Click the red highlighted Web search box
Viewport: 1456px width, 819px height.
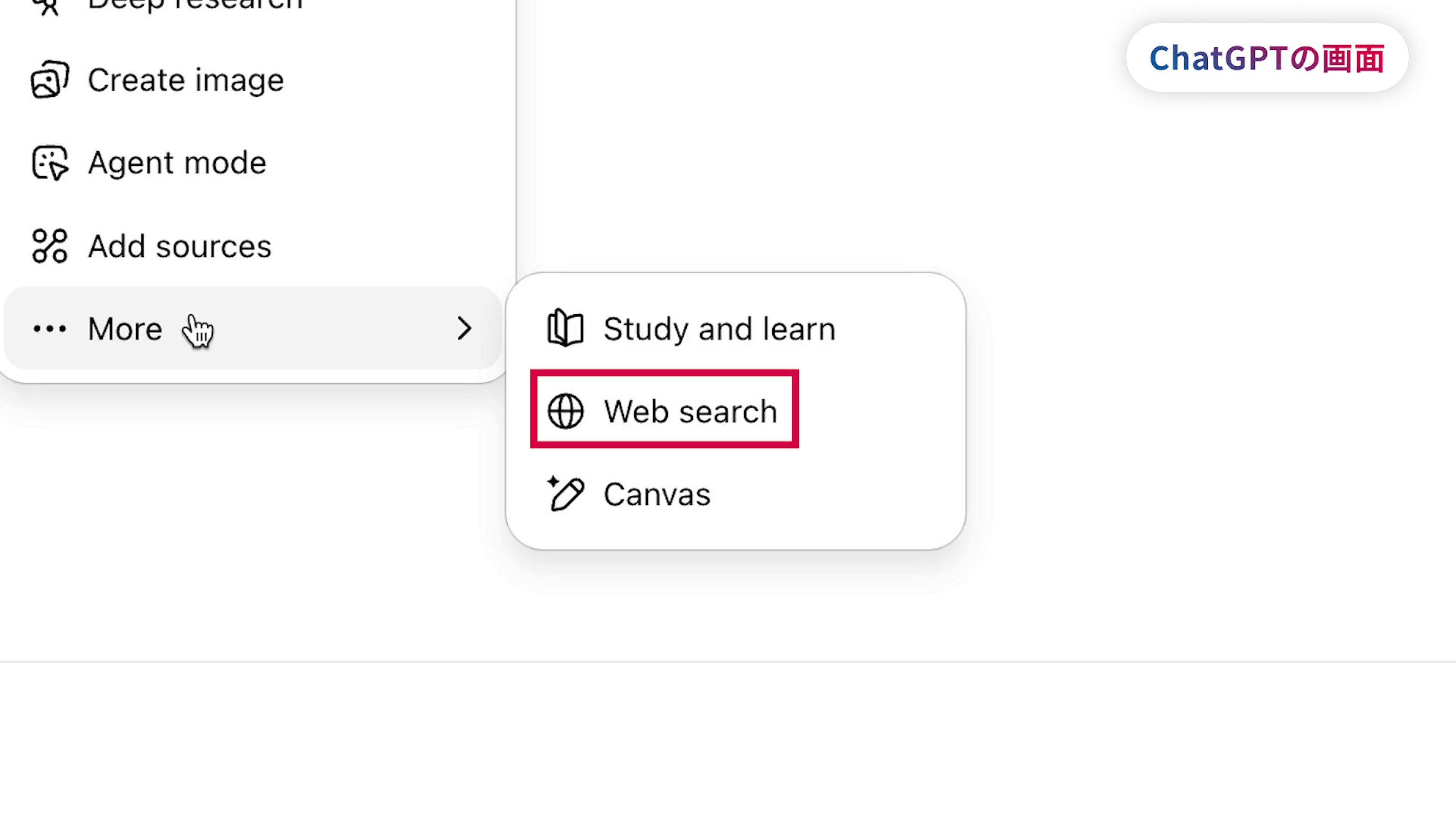tap(664, 409)
